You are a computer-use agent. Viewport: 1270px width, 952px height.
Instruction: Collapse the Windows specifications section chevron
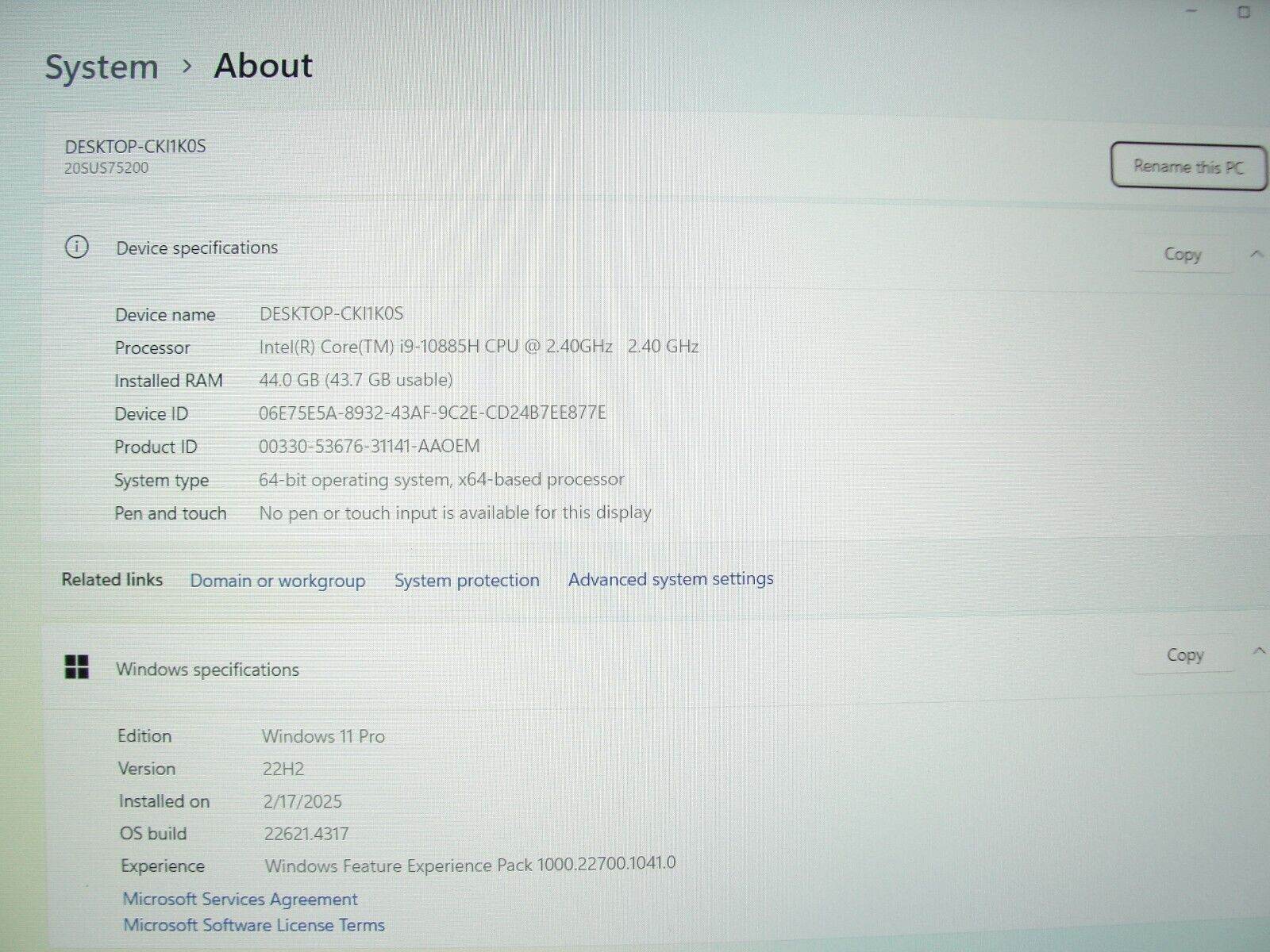(1259, 651)
